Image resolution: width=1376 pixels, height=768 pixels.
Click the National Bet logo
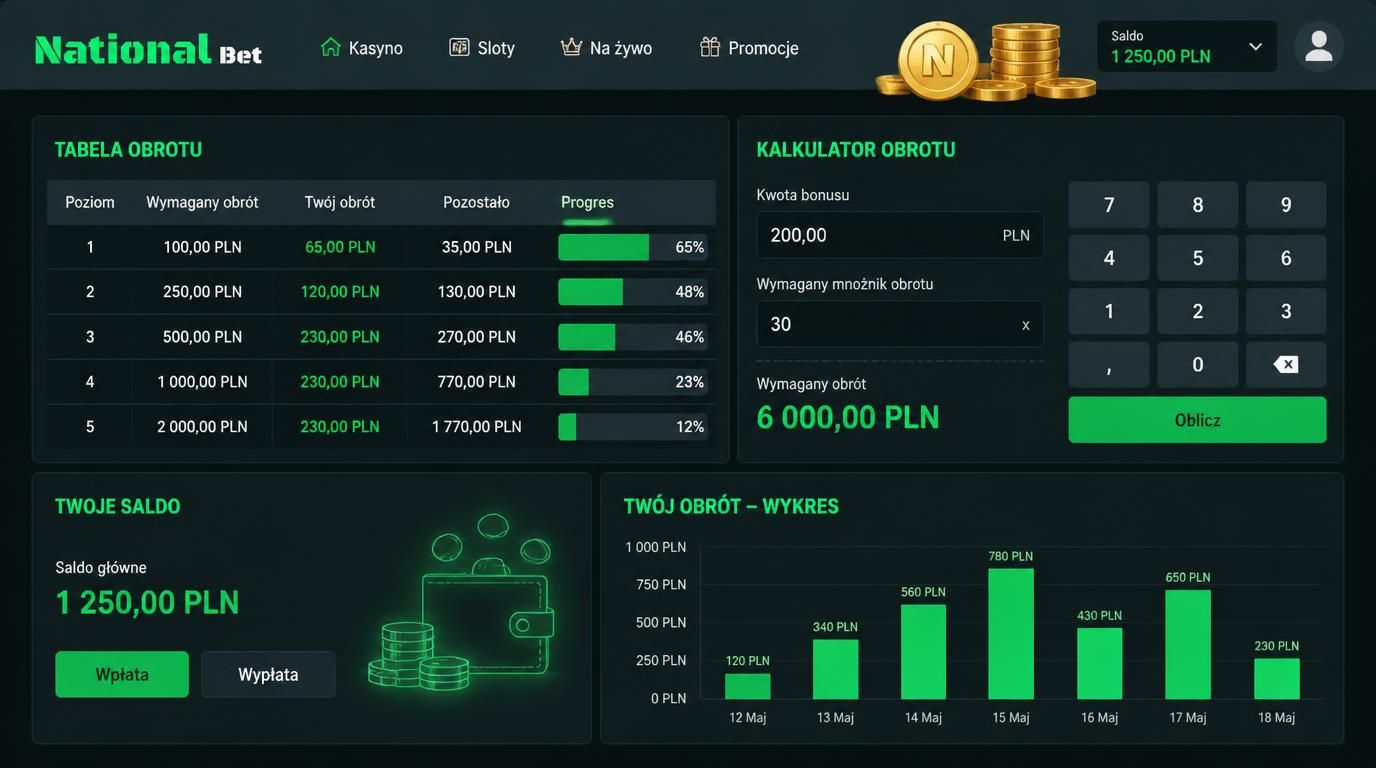click(x=148, y=49)
